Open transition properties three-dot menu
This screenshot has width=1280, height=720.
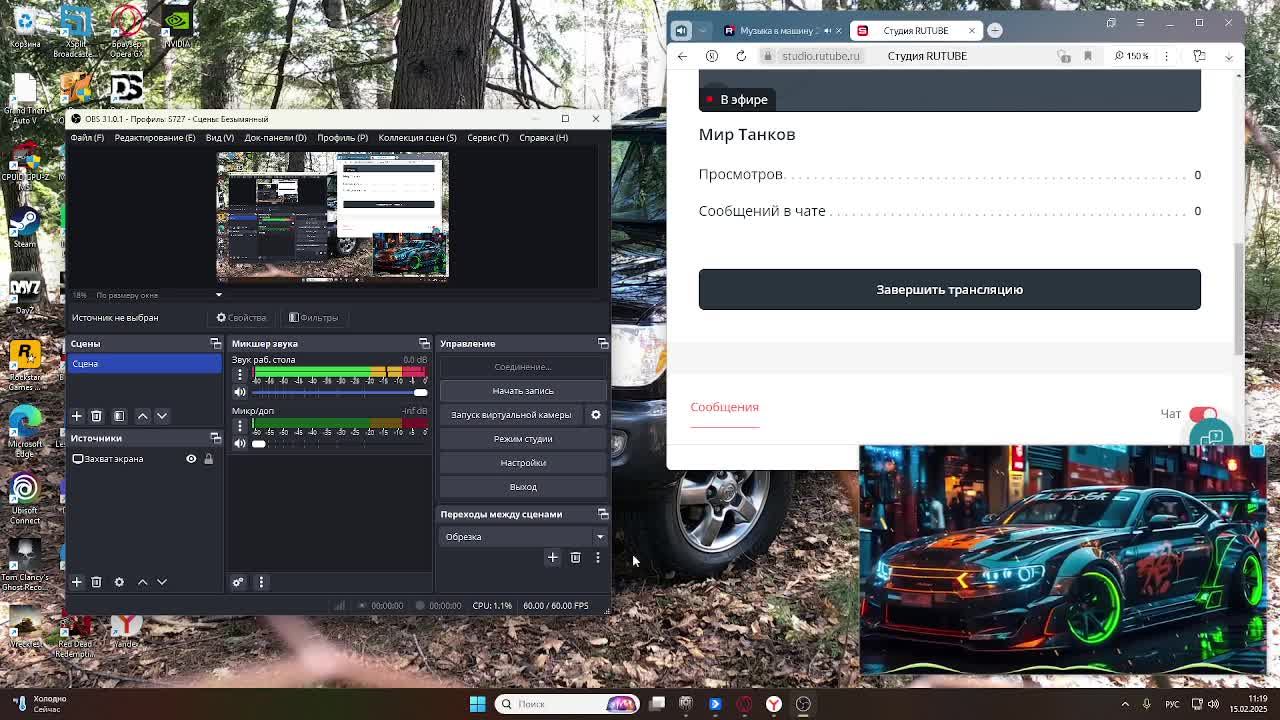[x=598, y=558]
